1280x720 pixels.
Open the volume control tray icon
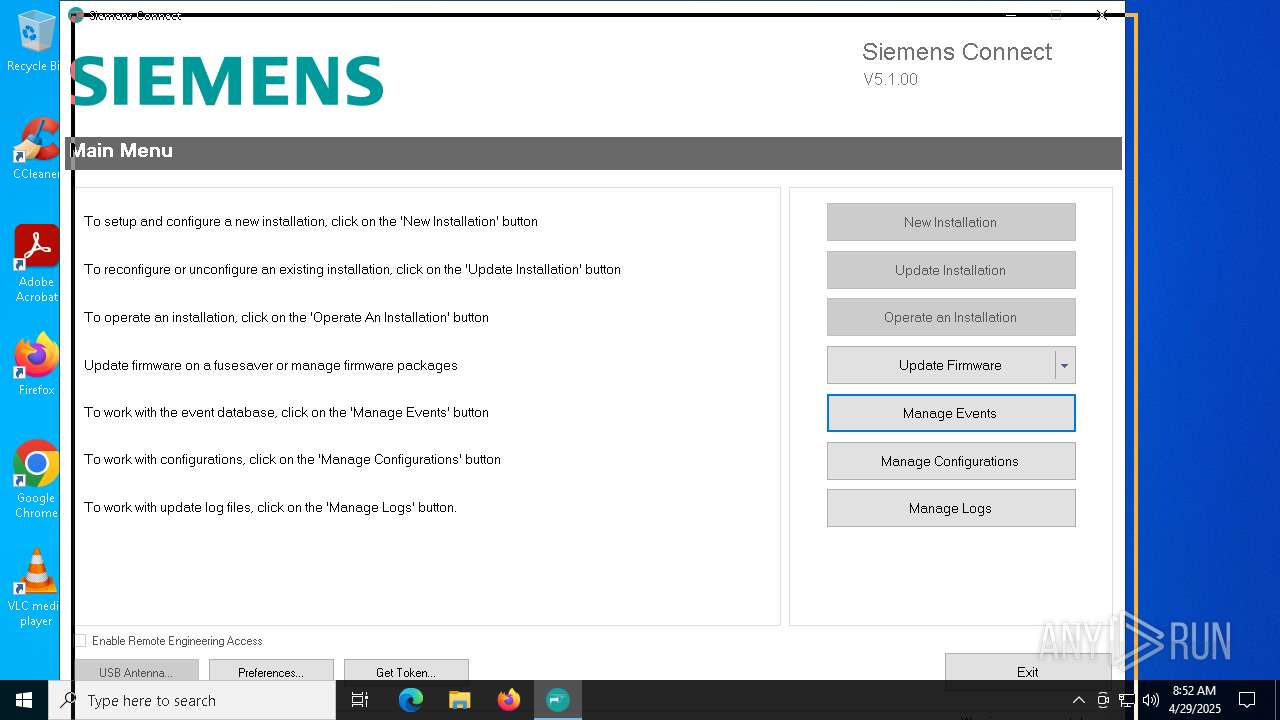1151,700
